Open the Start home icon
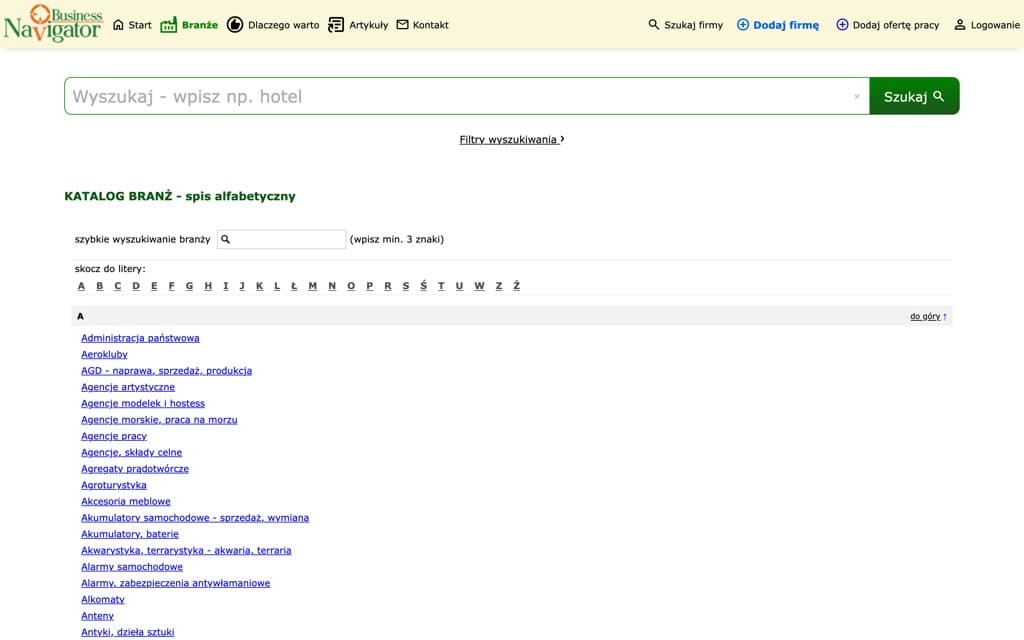 [x=118, y=24]
